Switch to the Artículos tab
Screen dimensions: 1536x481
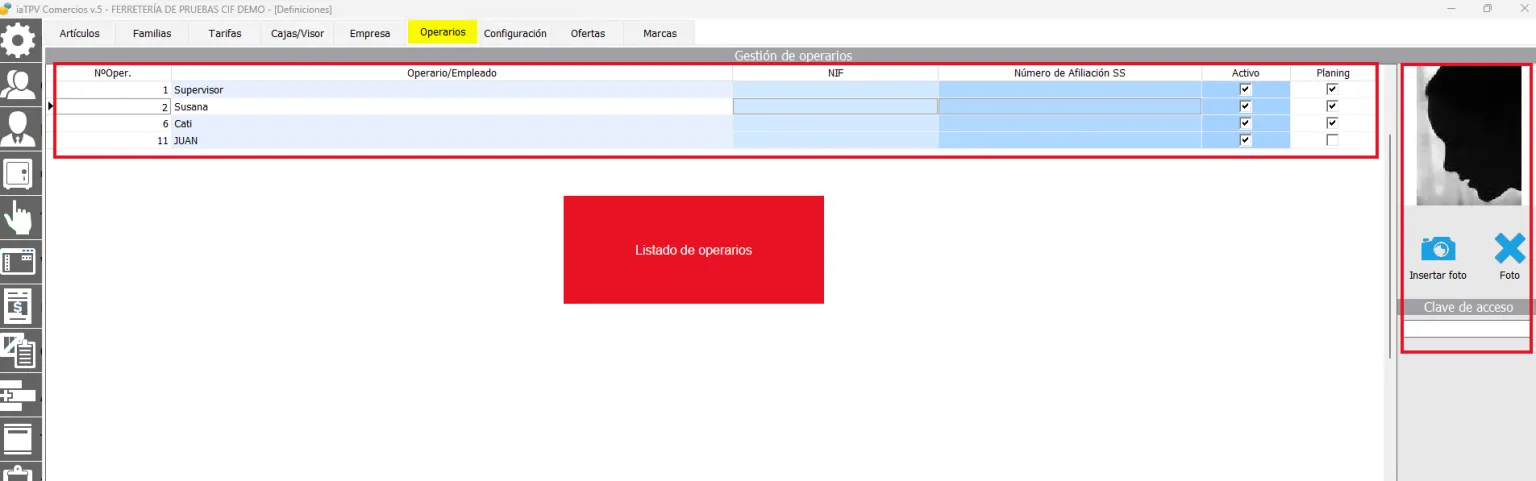[80, 33]
